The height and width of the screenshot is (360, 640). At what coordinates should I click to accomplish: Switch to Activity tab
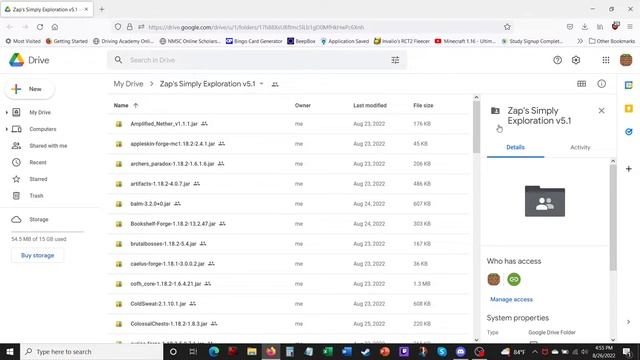pyautogui.click(x=580, y=147)
